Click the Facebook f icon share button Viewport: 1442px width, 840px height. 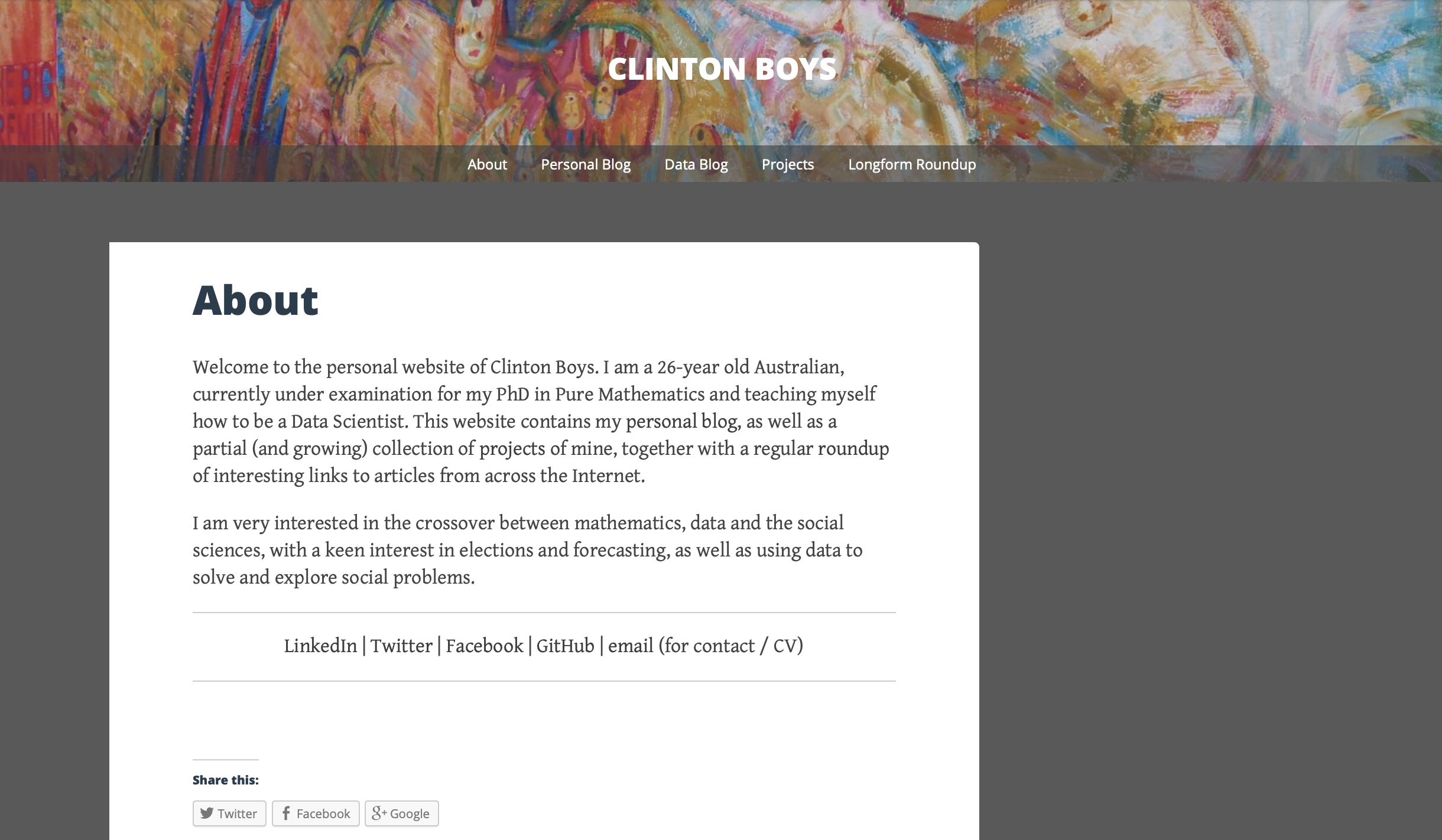pyautogui.click(x=286, y=813)
